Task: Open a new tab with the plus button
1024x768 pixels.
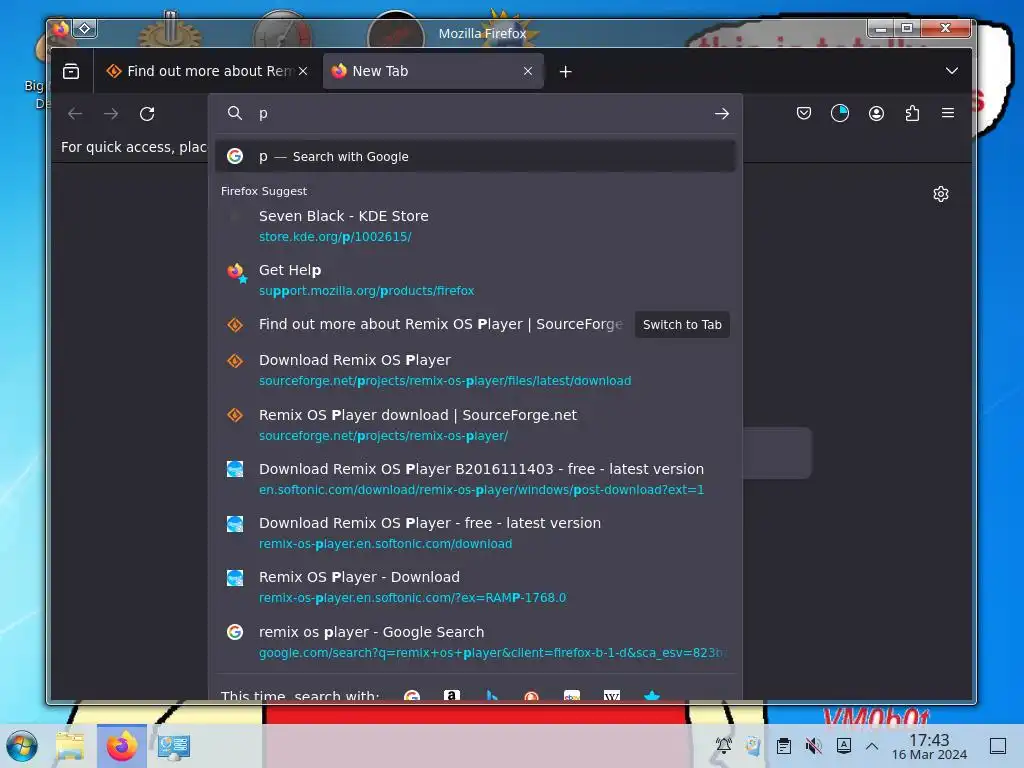Action: (x=566, y=72)
